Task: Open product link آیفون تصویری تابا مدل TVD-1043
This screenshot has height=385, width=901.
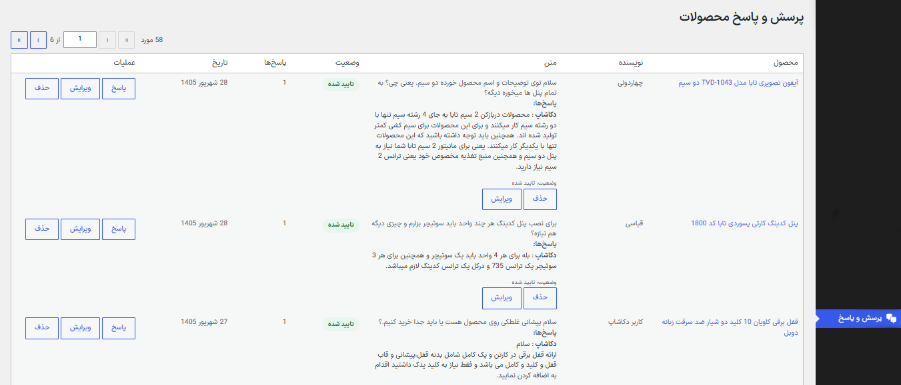Action: pos(739,83)
